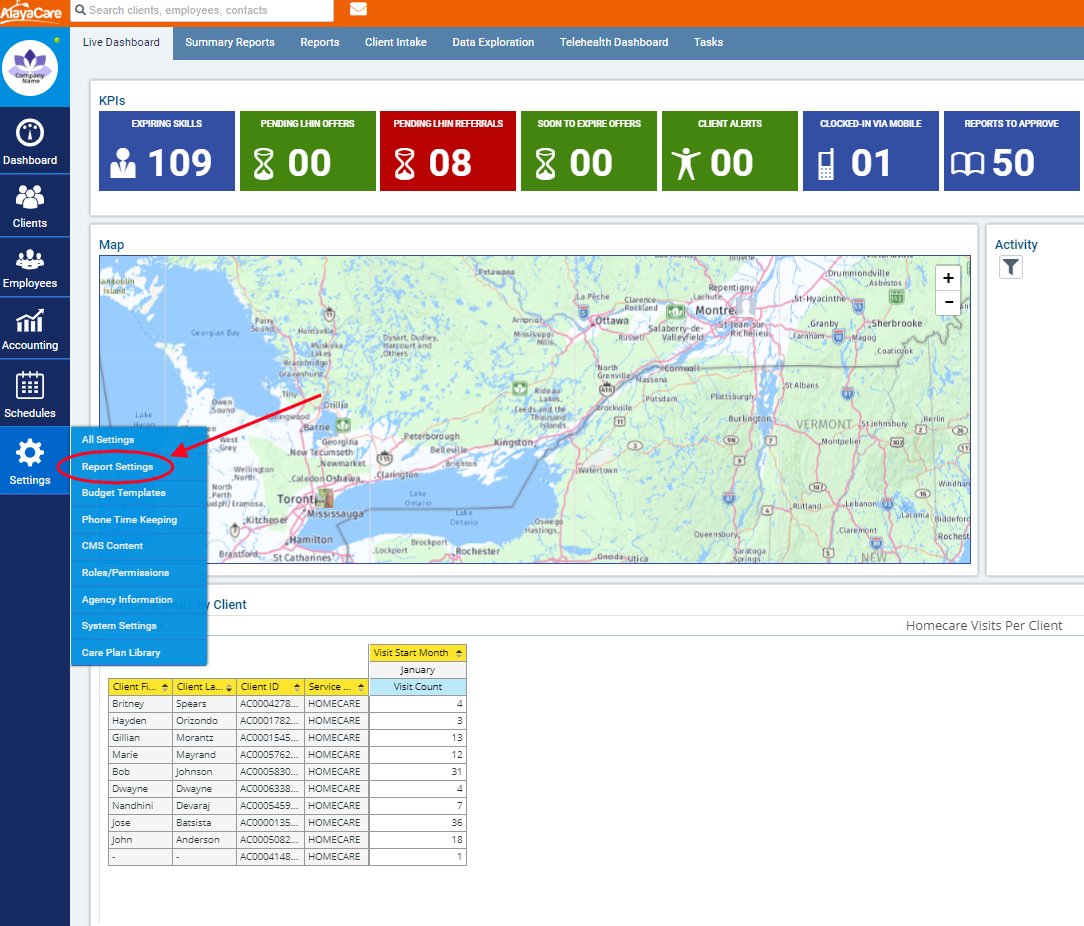Open the Accounting sidebar icon
The image size is (1084, 926).
[x=30, y=322]
